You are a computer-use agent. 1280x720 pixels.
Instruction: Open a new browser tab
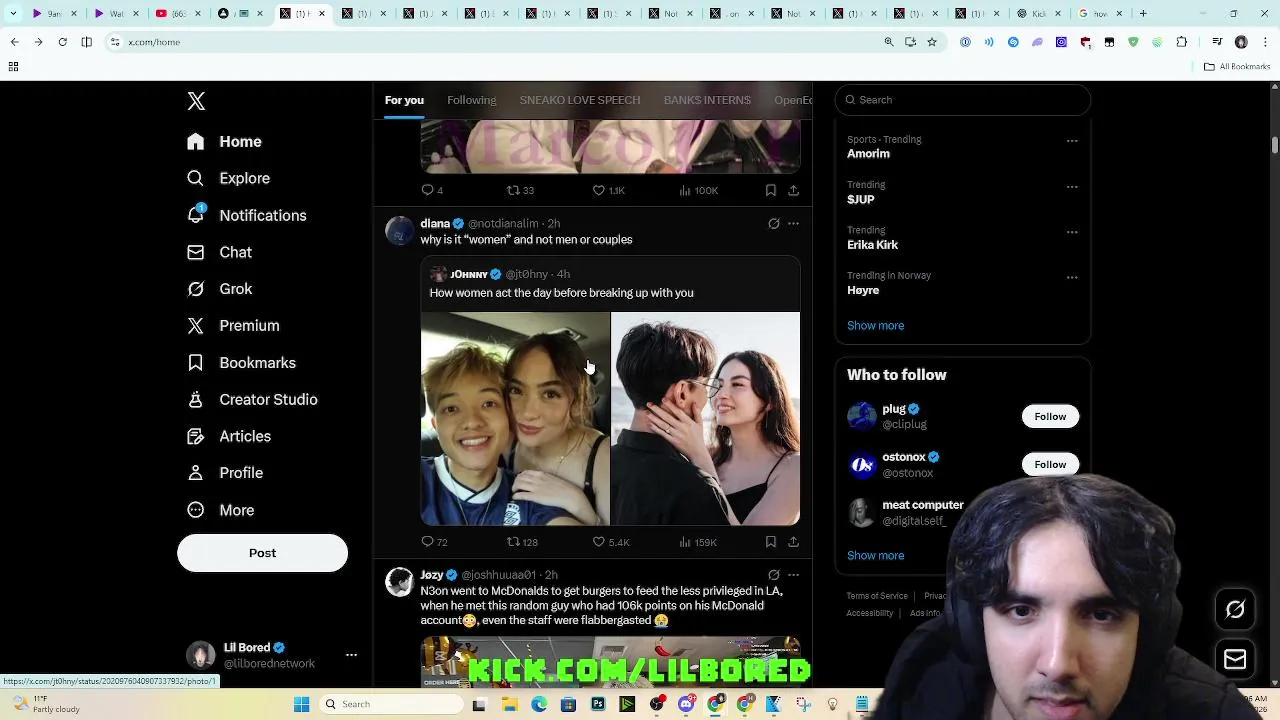(1143, 14)
